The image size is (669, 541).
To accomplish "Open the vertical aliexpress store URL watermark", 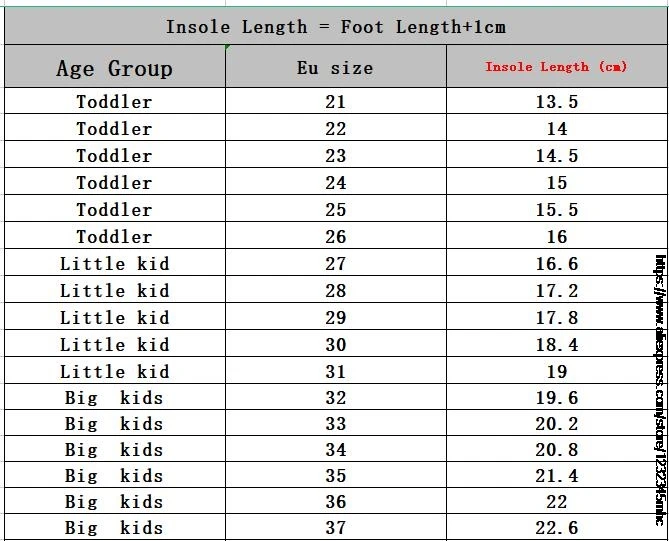I will tap(660, 390).
